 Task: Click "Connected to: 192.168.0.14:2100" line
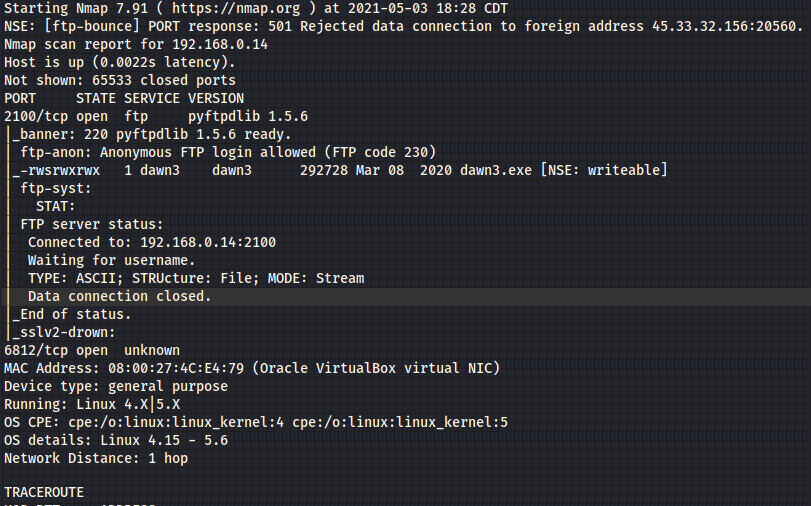coord(152,243)
